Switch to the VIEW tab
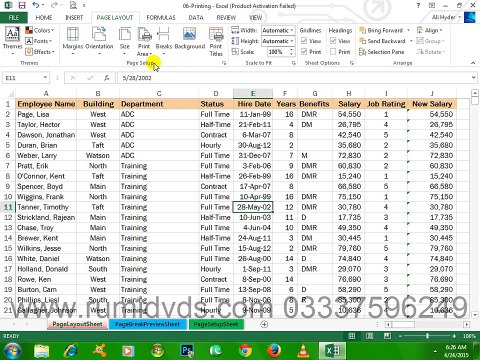 [x=256, y=18]
